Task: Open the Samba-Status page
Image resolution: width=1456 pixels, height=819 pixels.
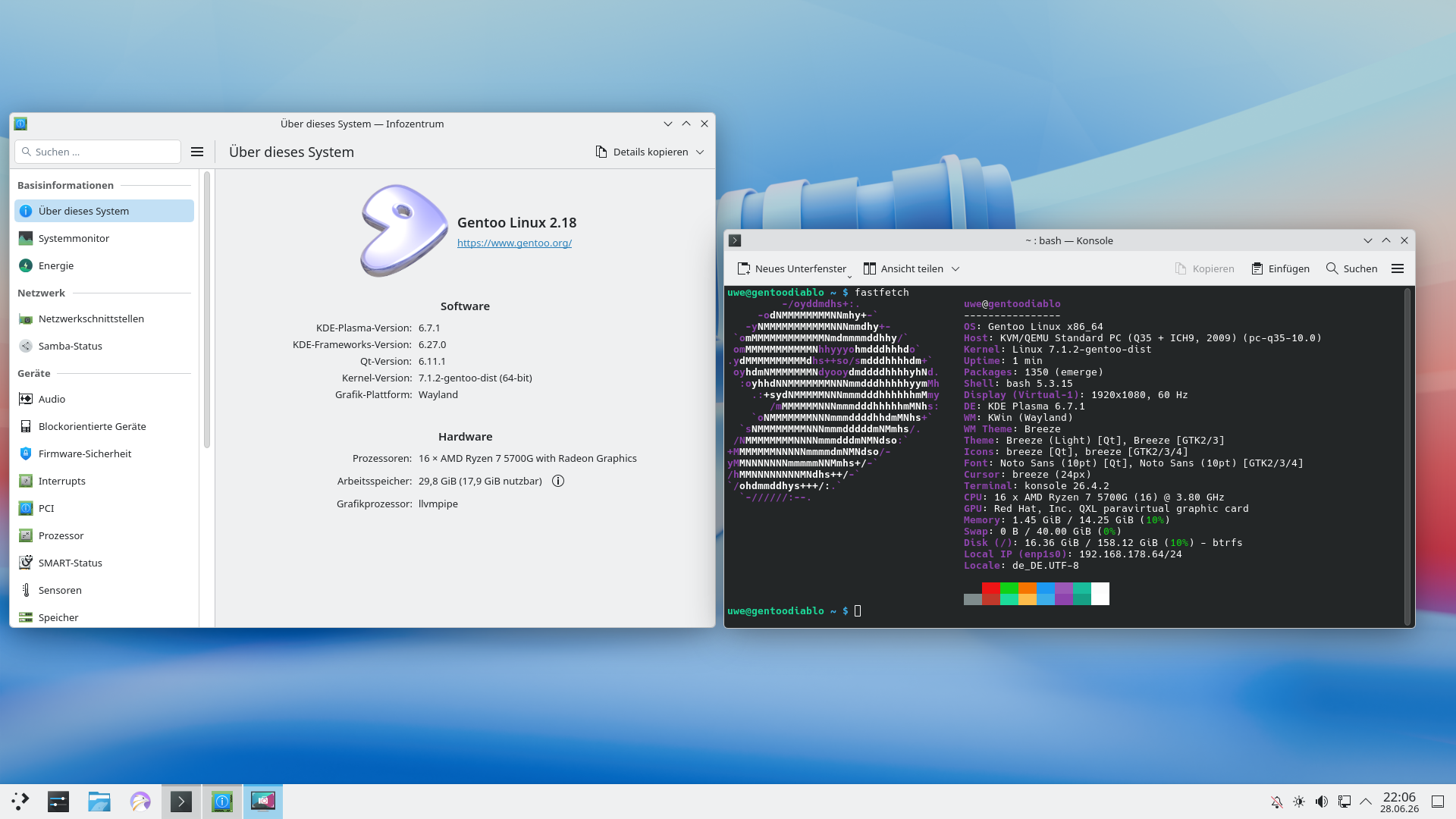Action: pos(104,346)
